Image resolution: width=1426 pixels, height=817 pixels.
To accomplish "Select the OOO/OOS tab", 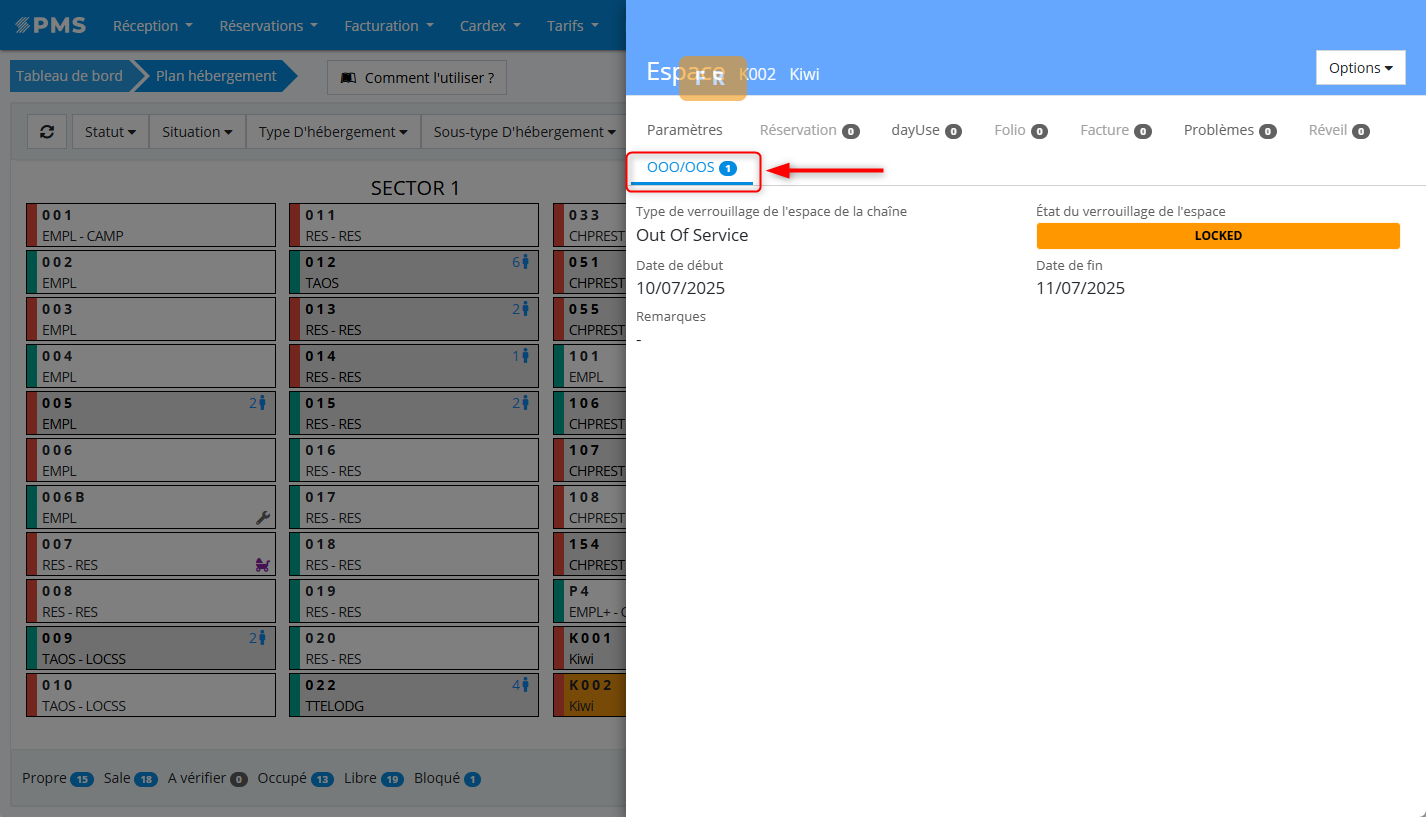I will point(691,168).
